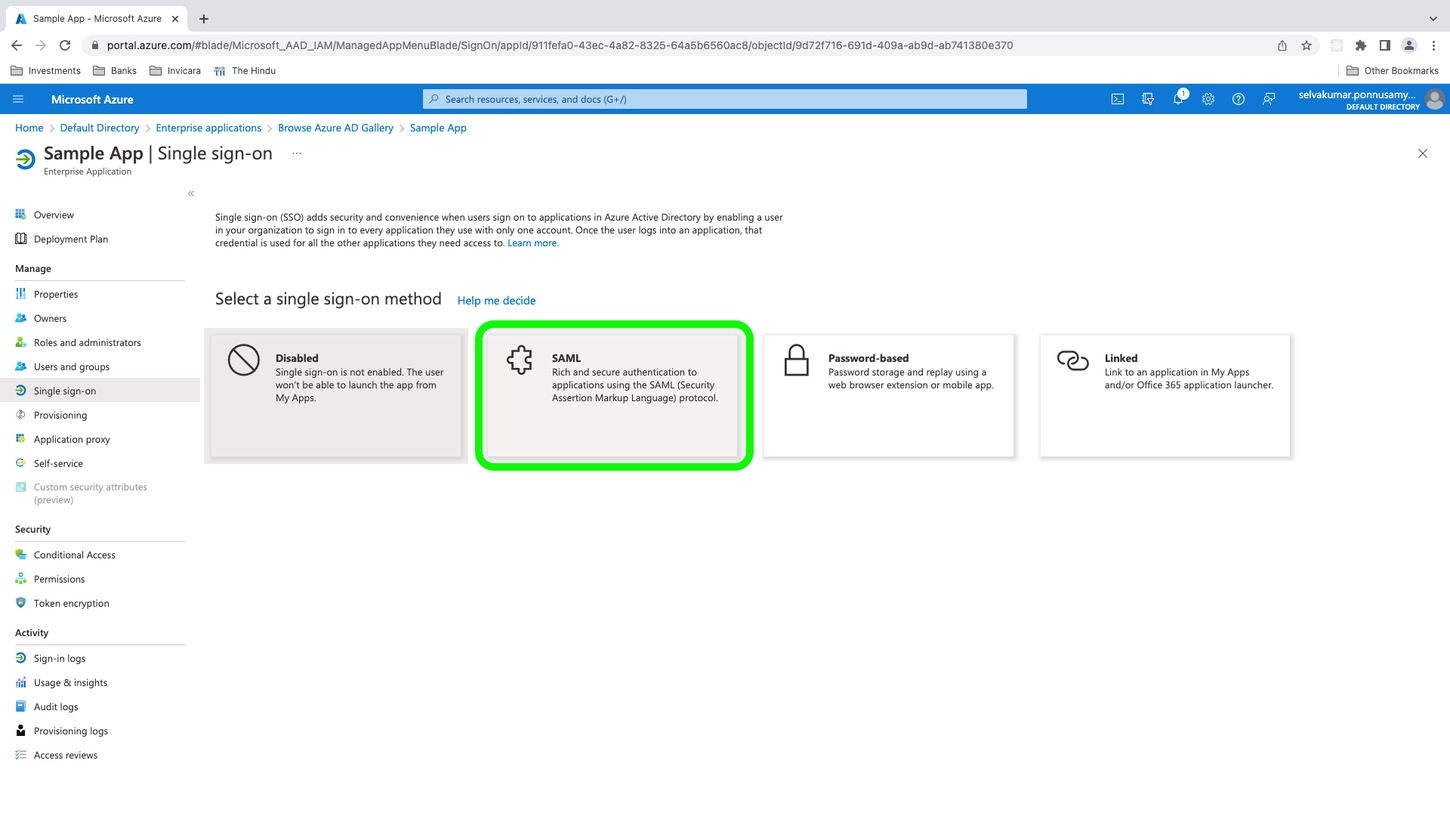Open Azure Cloud Shell icon
The height and width of the screenshot is (816, 1450).
[1117, 99]
